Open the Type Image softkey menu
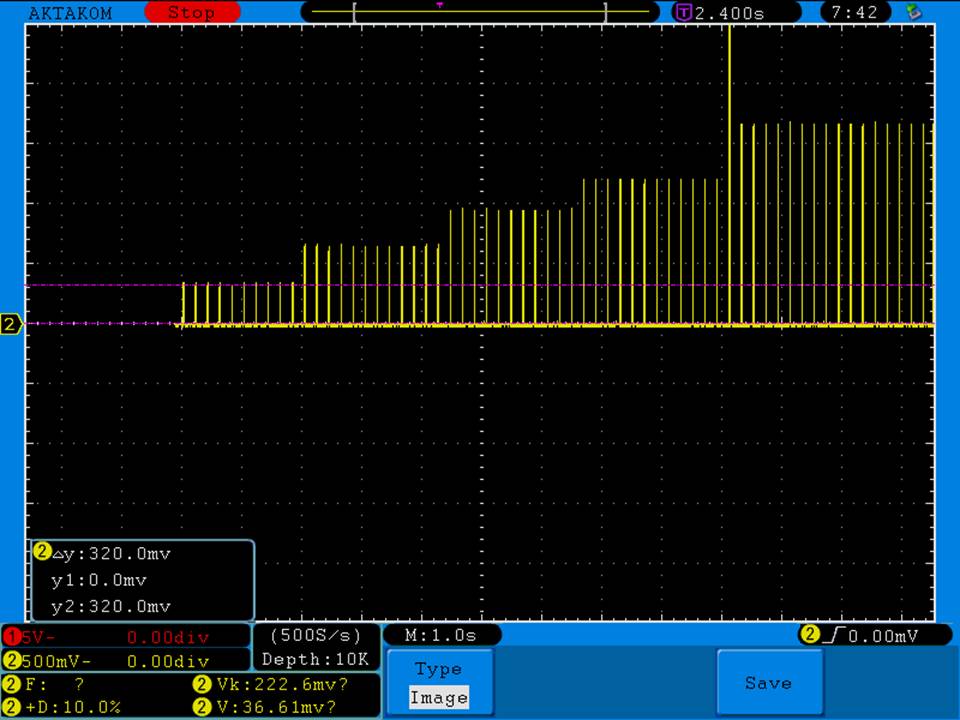960x720 pixels. (x=439, y=683)
